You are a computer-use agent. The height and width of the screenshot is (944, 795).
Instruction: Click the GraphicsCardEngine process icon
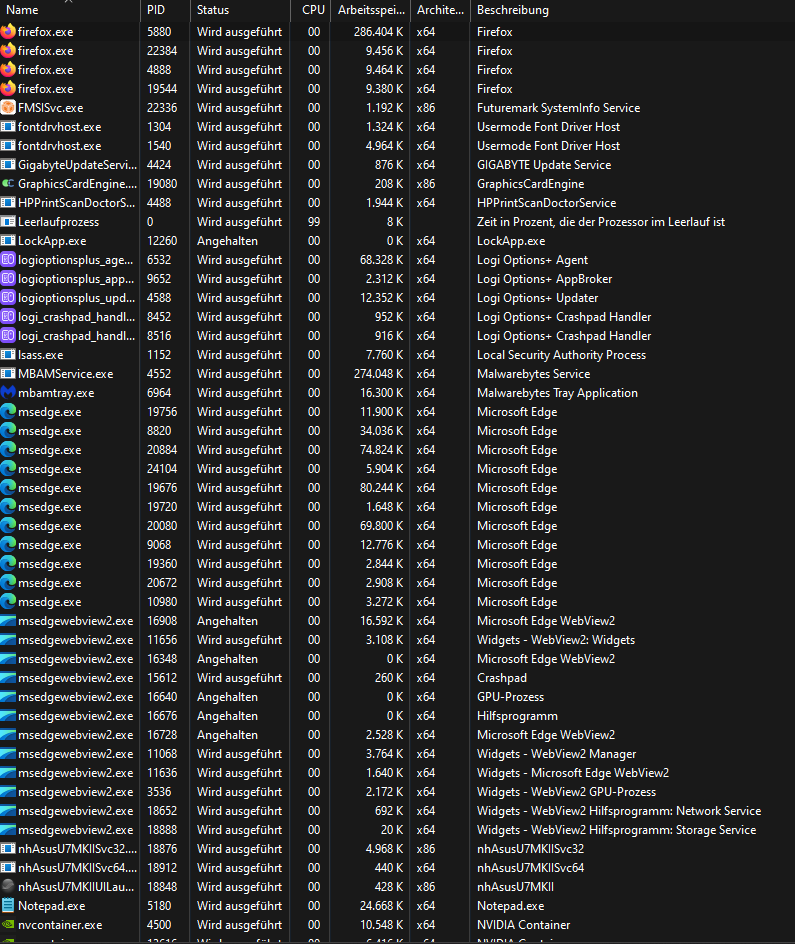coord(8,184)
